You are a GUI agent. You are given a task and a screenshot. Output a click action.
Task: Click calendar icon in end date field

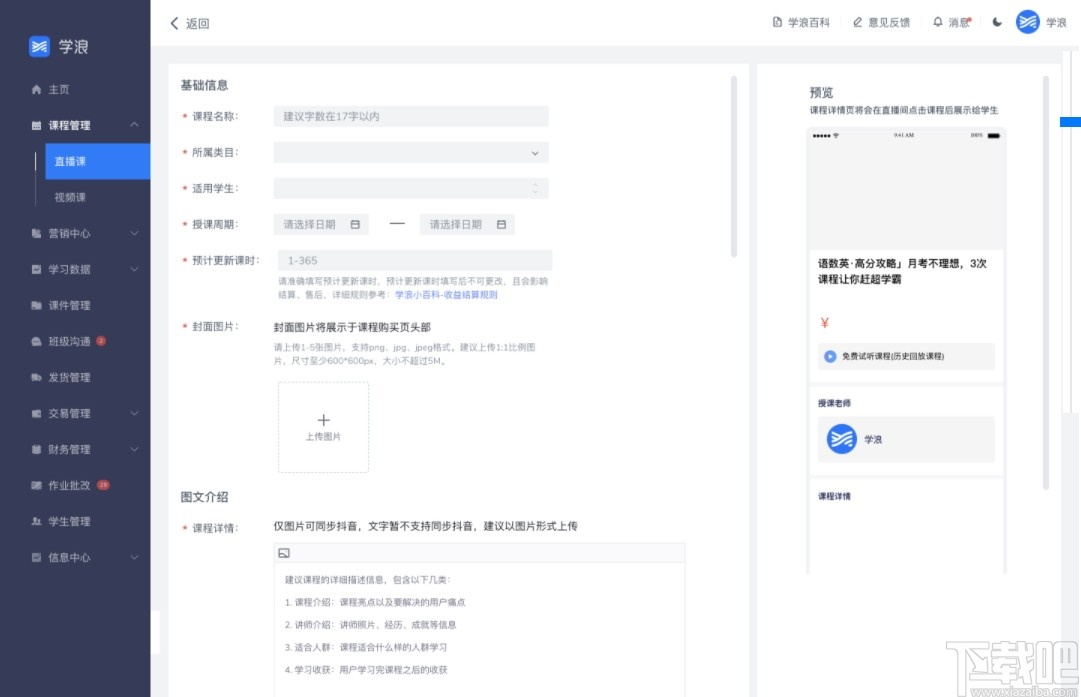click(501, 225)
